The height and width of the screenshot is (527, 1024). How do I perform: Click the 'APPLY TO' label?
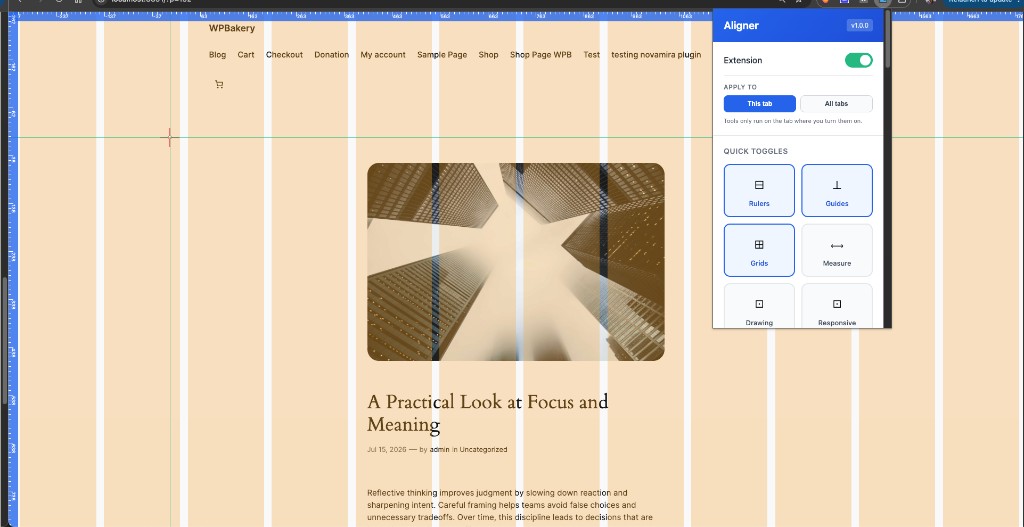[x=740, y=87]
